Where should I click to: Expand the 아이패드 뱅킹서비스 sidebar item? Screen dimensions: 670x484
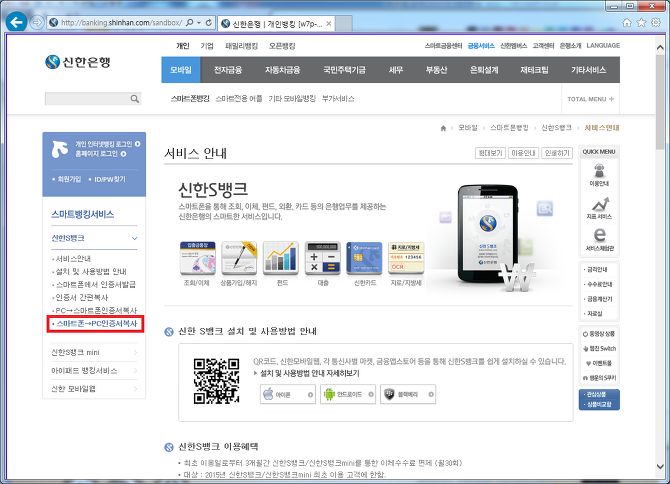[x=135, y=370]
